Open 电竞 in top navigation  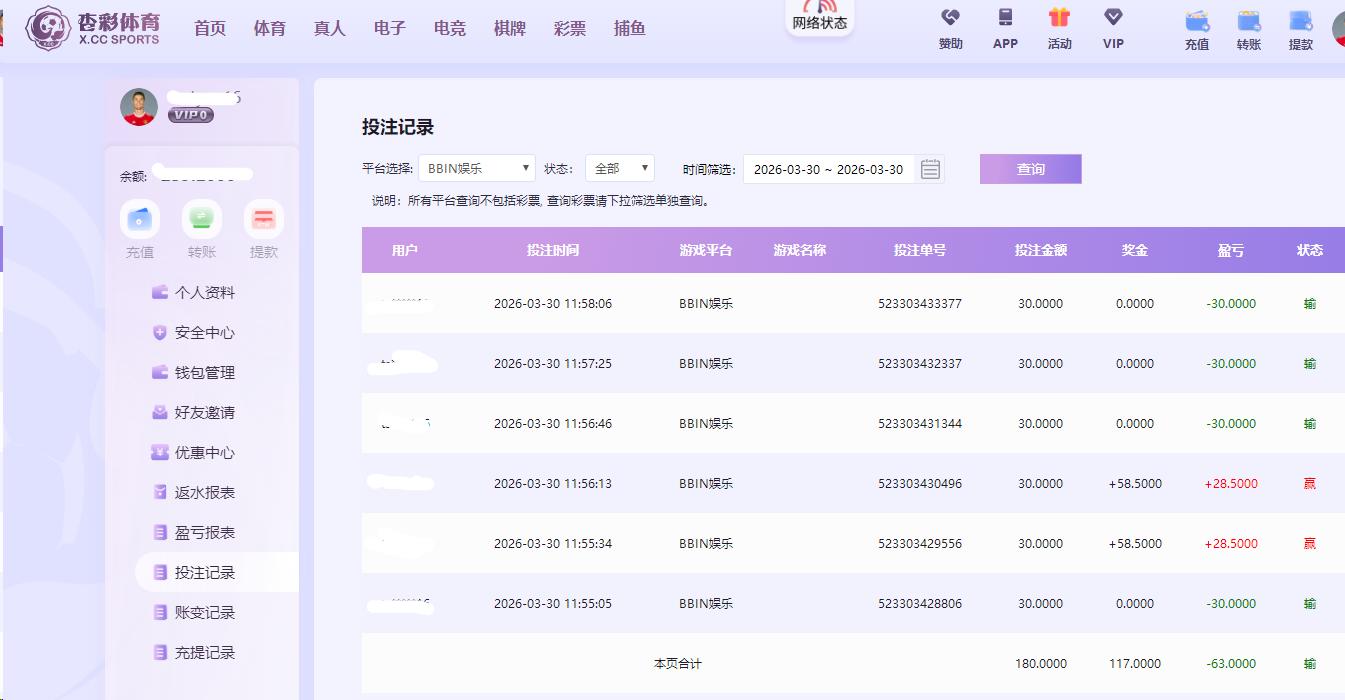[450, 28]
